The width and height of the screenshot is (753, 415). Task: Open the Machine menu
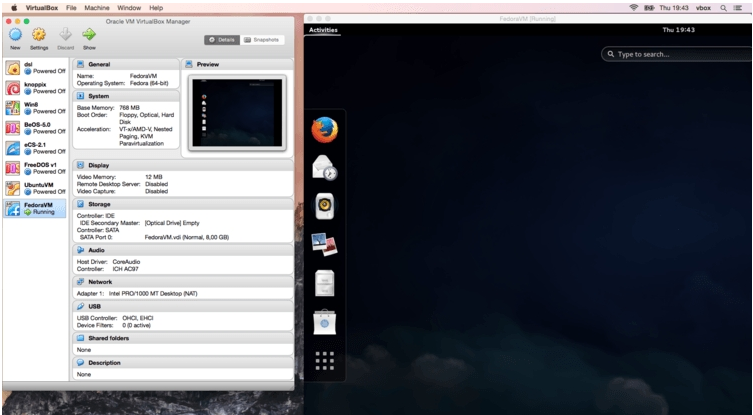(x=97, y=8)
